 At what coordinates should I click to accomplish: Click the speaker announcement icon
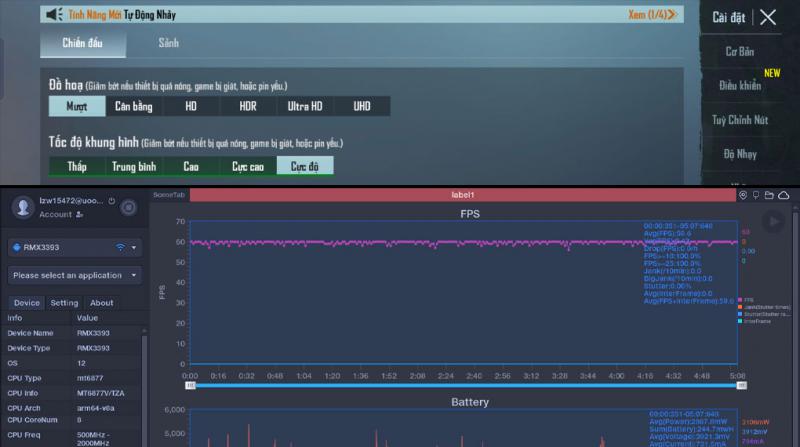click(x=54, y=14)
